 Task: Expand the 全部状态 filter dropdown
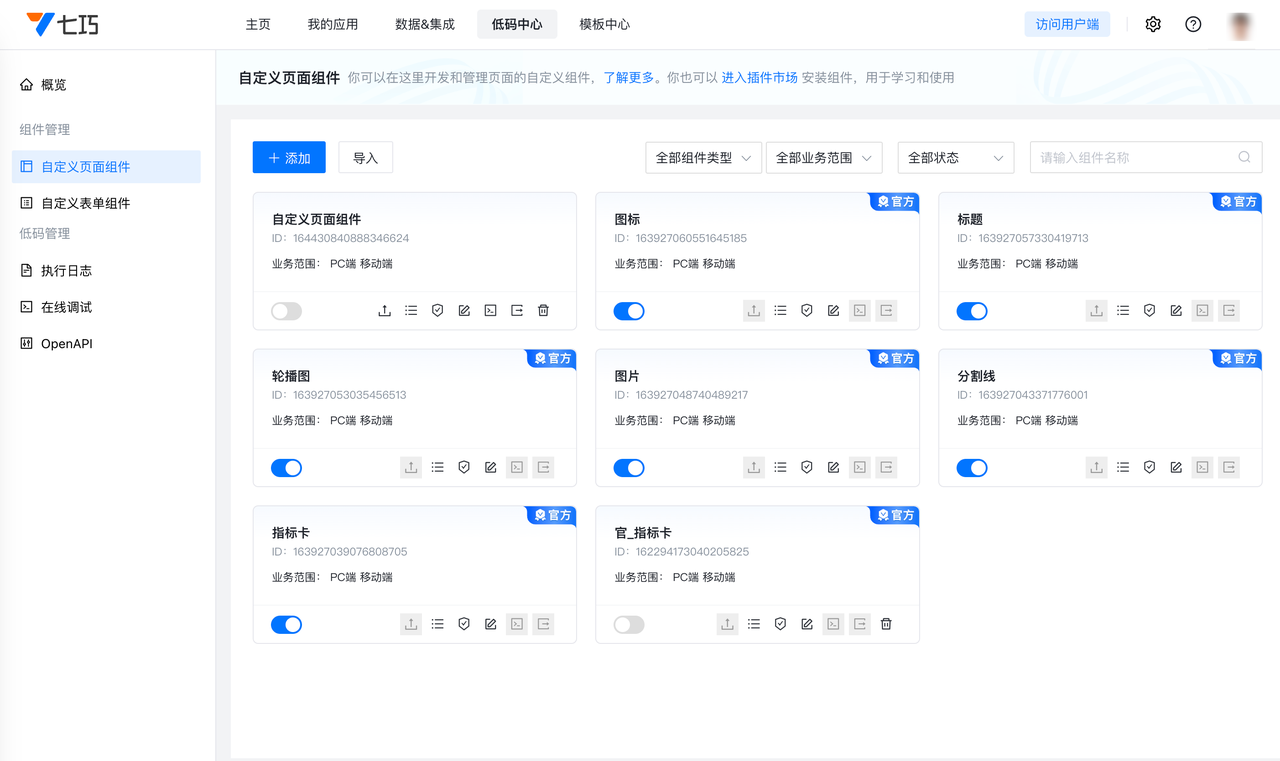[x=955, y=158]
